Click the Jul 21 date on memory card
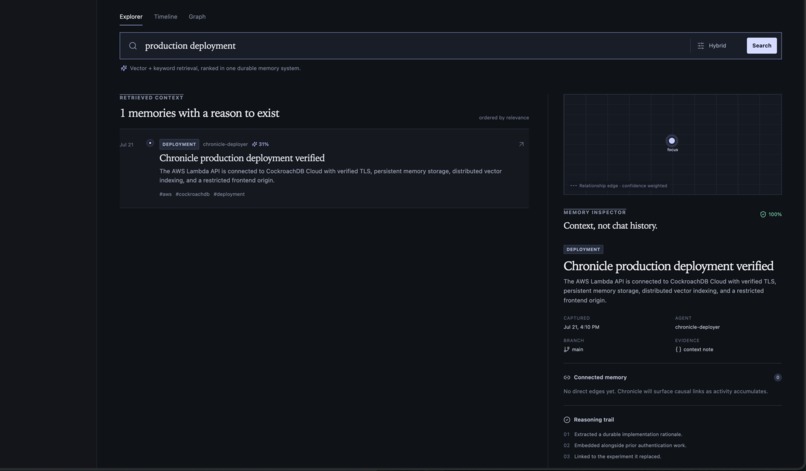This screenshot has height=471, width=806. (x=126, y=145)
